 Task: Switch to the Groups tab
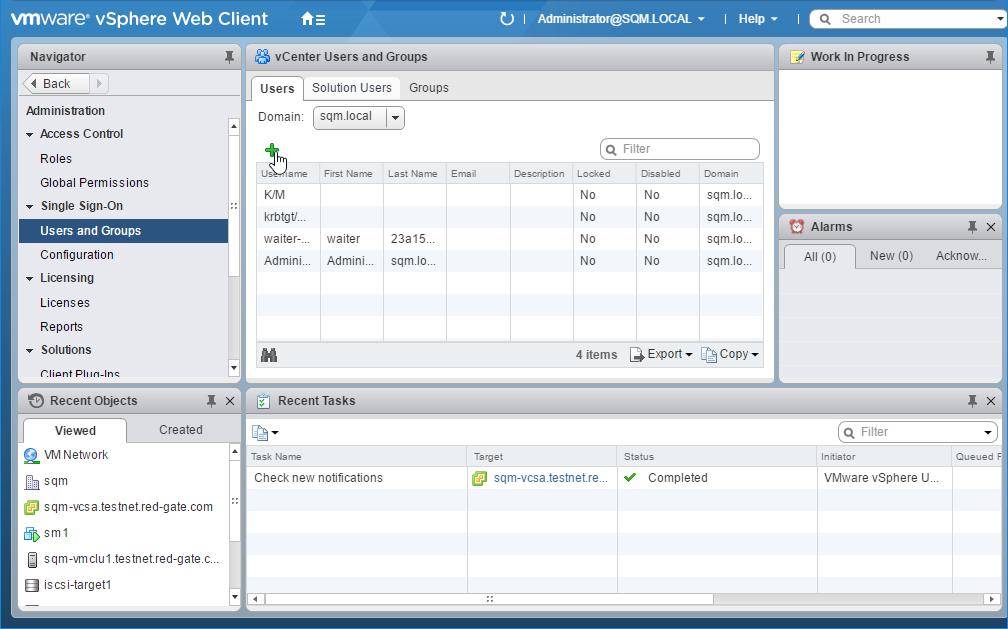428,88
